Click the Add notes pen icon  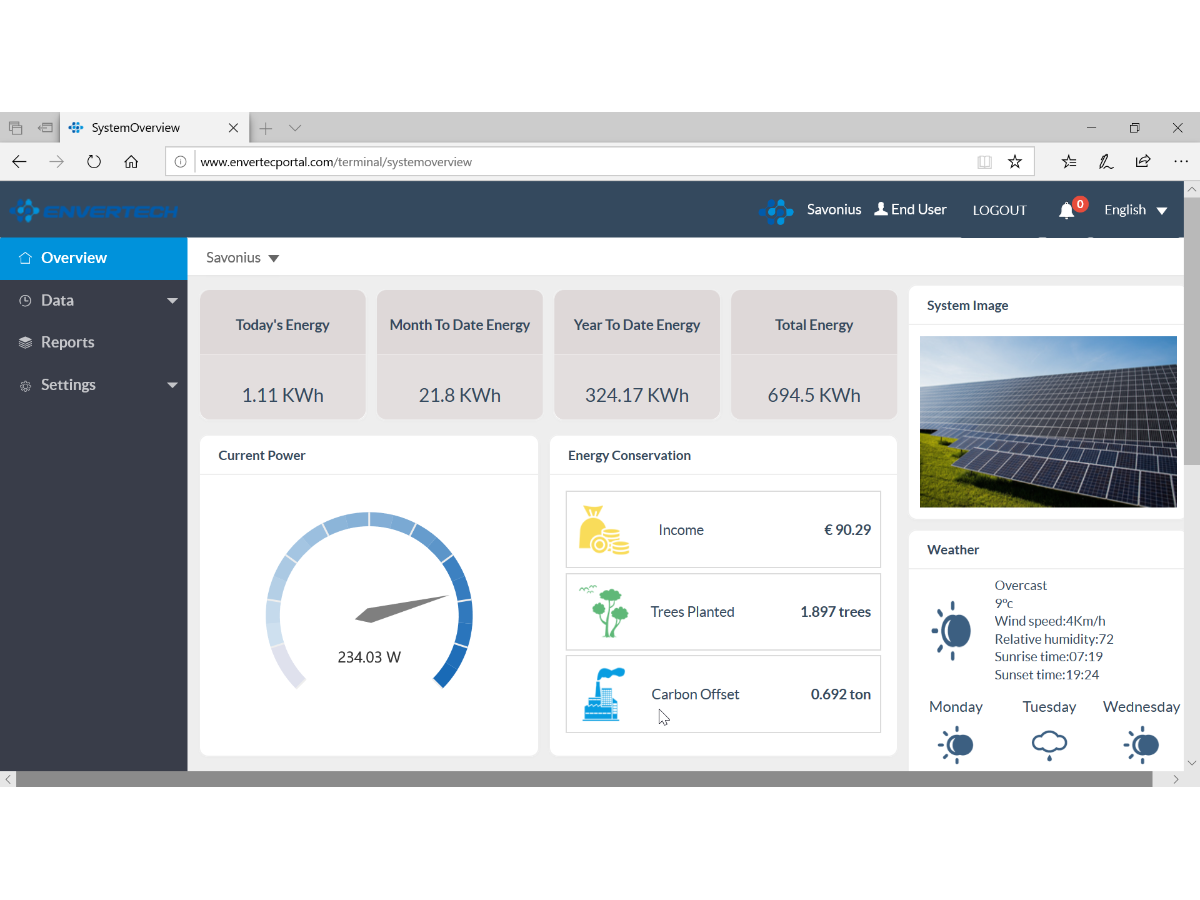click(1106, 161)
